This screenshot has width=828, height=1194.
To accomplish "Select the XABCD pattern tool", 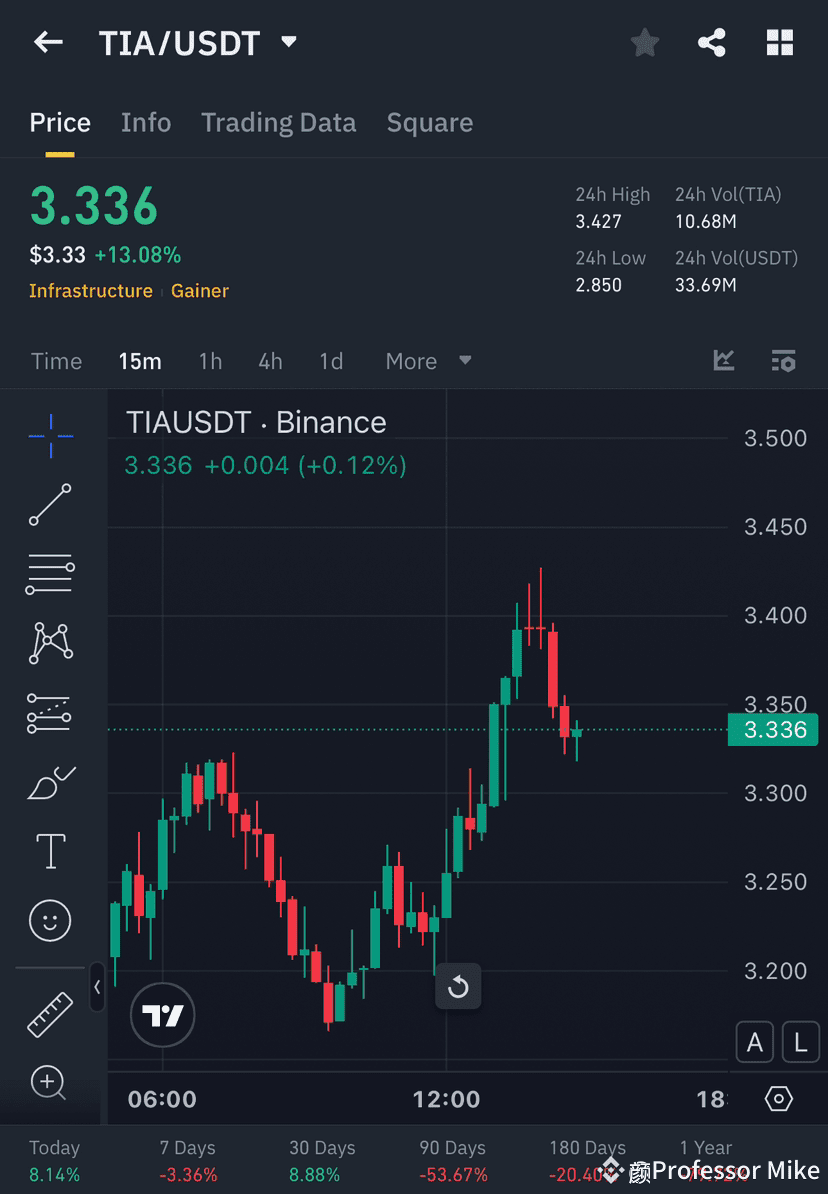I will coord(50,643).
